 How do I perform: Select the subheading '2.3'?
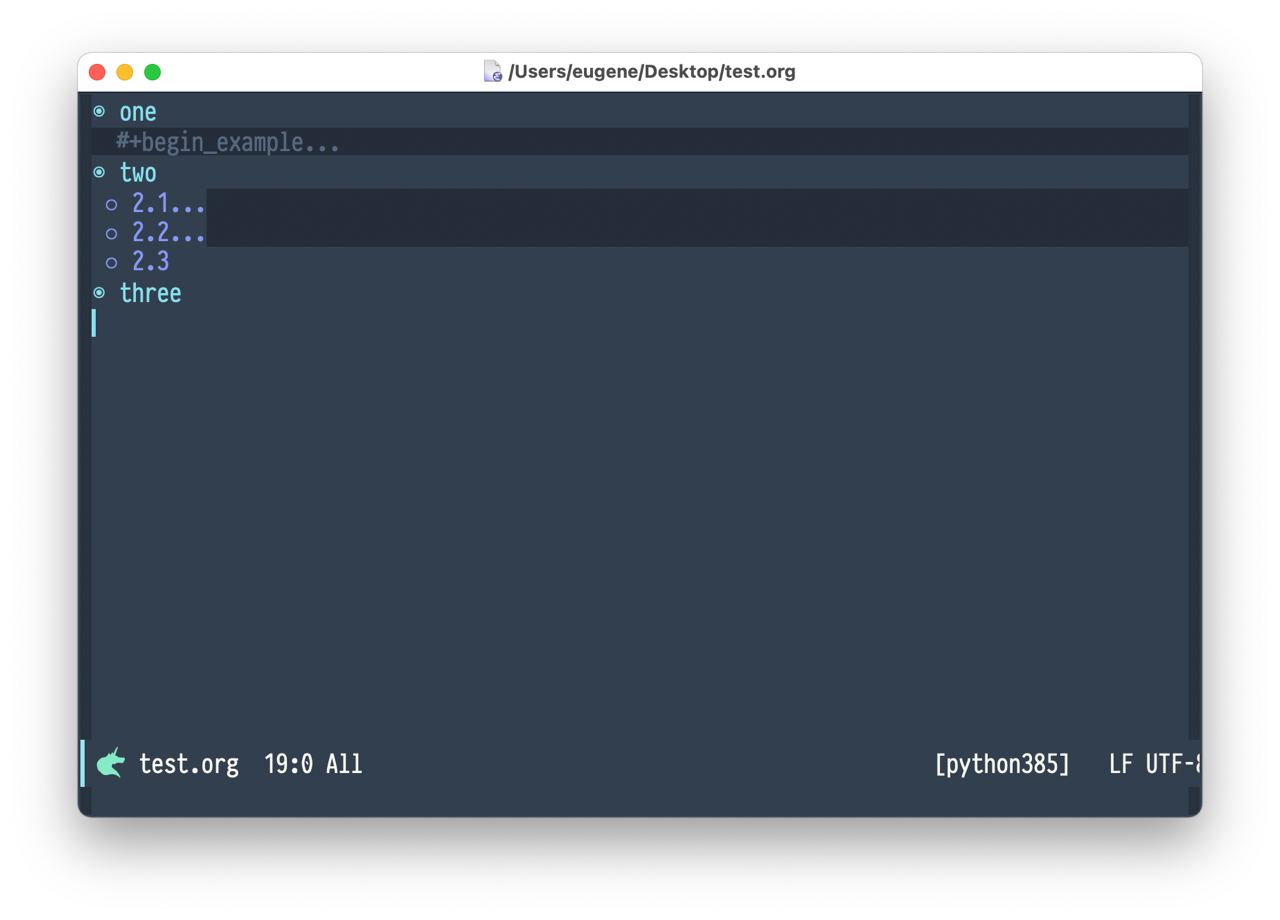point(150,262)
